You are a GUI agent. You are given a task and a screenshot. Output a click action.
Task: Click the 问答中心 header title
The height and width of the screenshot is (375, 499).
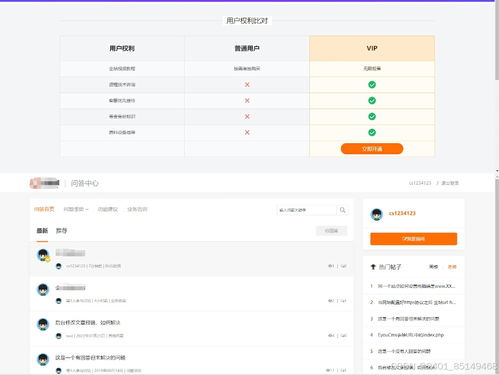coord(84,183)
